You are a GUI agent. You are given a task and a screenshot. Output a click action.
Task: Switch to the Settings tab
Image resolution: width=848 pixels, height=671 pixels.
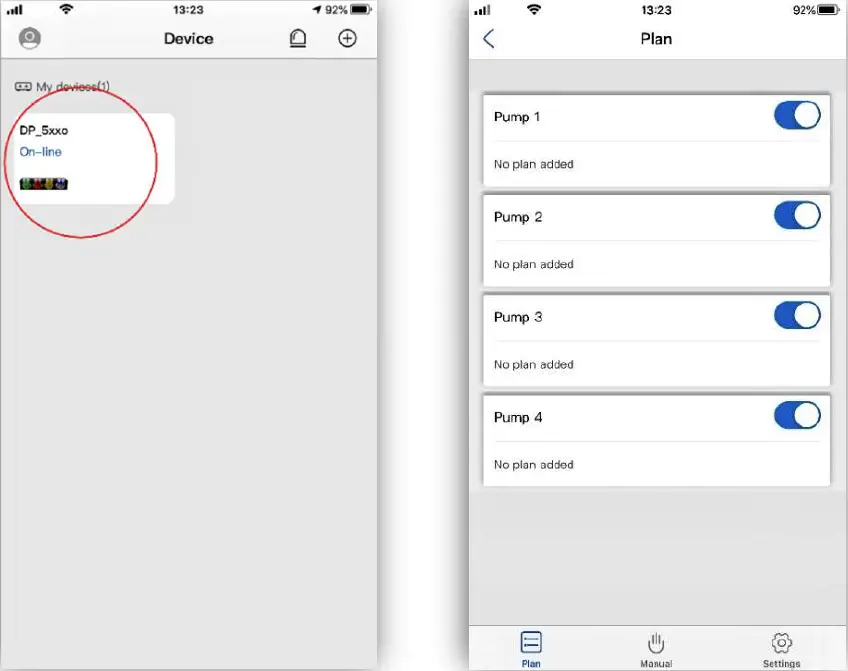pyautogui.click(x=781, y=649)
